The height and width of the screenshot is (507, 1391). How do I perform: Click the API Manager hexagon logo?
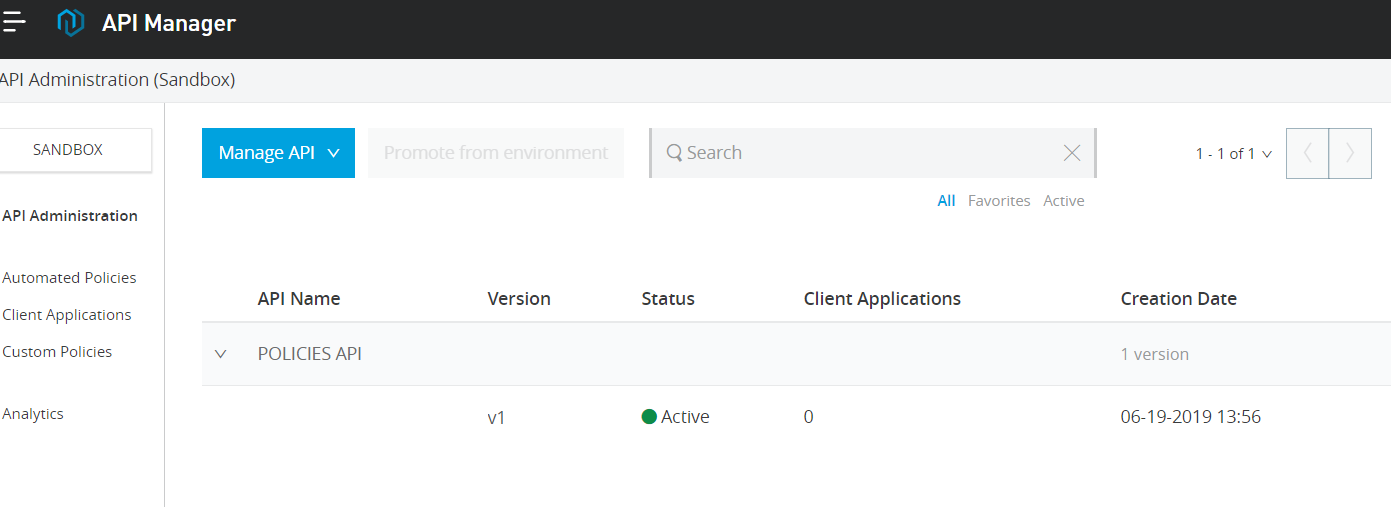point(70,22)
